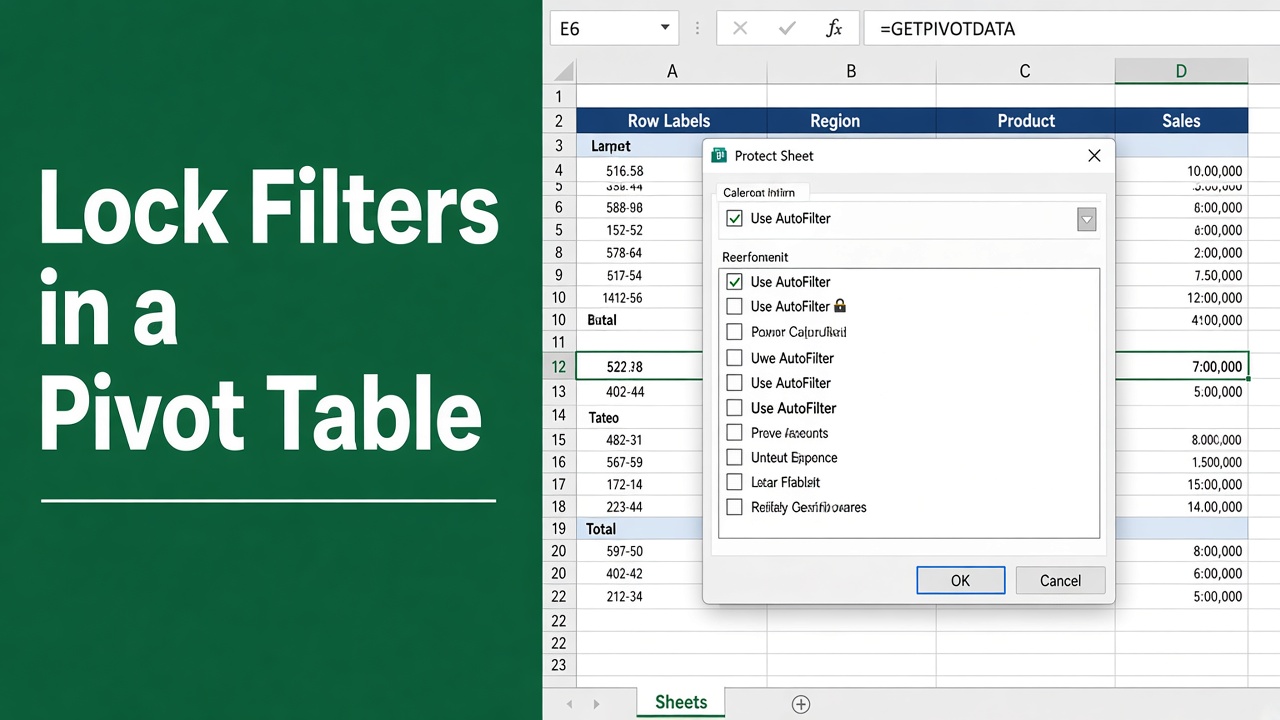
Task: Click the green Protect Sheet dialog icon
Action: point(719,155)
